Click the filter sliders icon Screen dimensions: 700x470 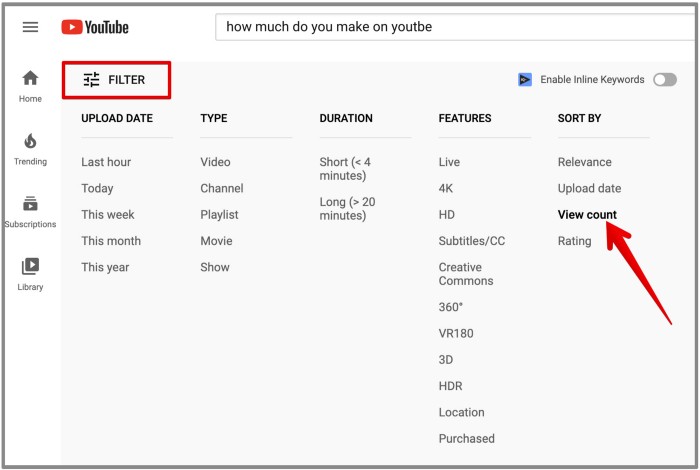[x=92, y=80]
